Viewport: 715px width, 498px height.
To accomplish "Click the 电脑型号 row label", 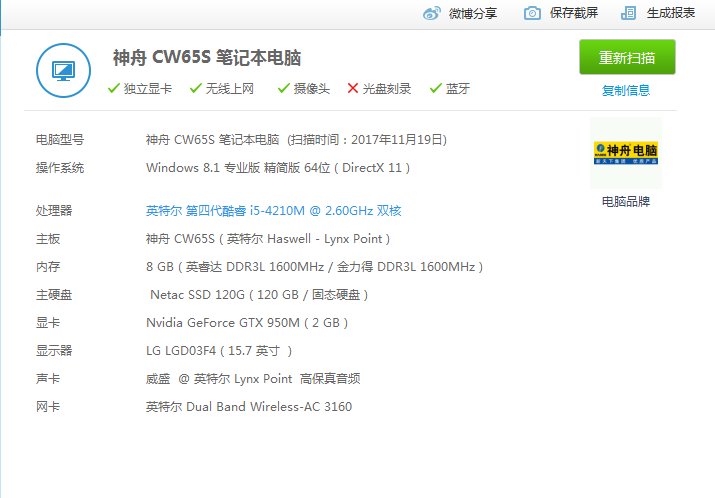I will click(x=60, y=140).
